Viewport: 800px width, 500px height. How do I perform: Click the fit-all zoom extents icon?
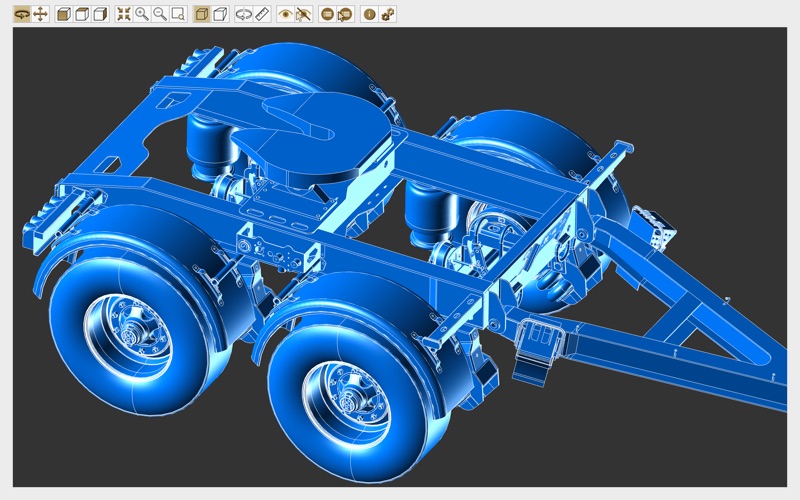tap(124, 14)
